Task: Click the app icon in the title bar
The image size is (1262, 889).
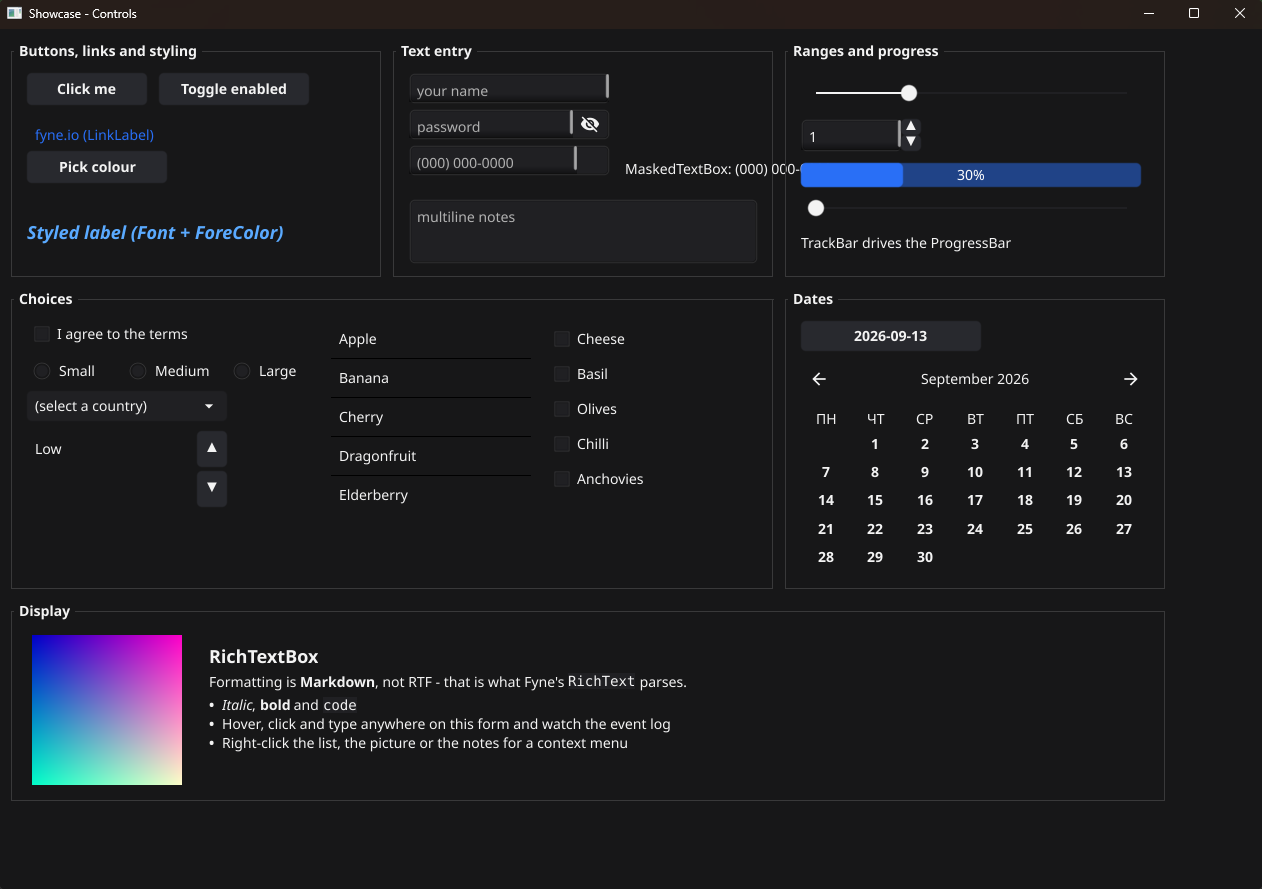Action: 15,14
